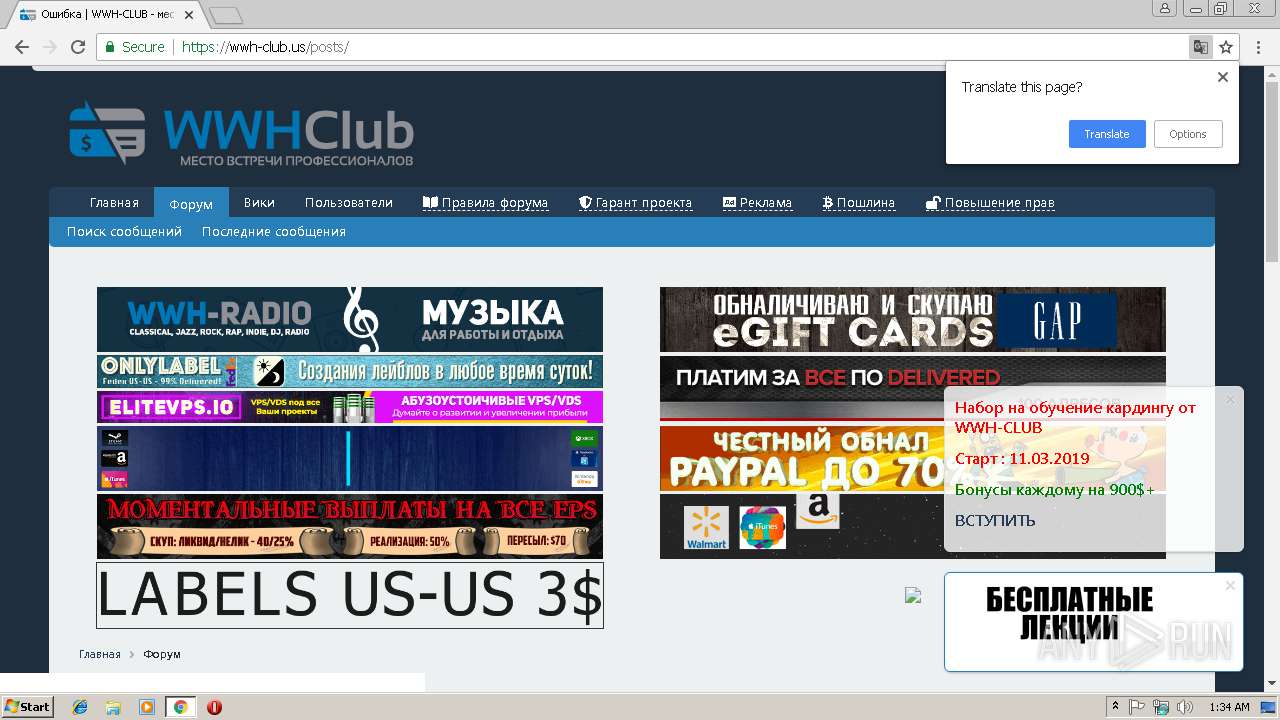Open the Пошлина link
Viewport: 1280px width, 720px height.
[x=858, y=202]
